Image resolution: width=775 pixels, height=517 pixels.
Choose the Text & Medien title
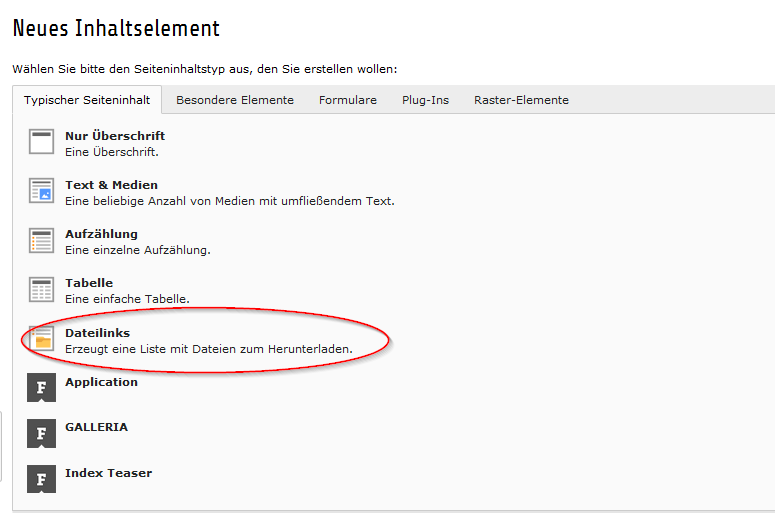pos(111,185)
